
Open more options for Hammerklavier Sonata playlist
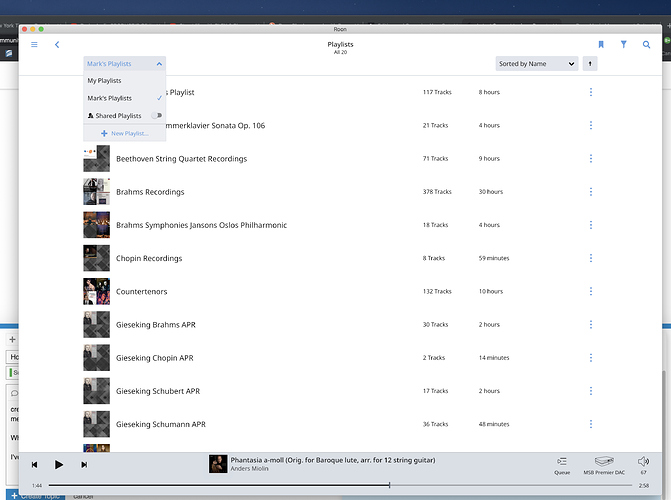point(591,125)
